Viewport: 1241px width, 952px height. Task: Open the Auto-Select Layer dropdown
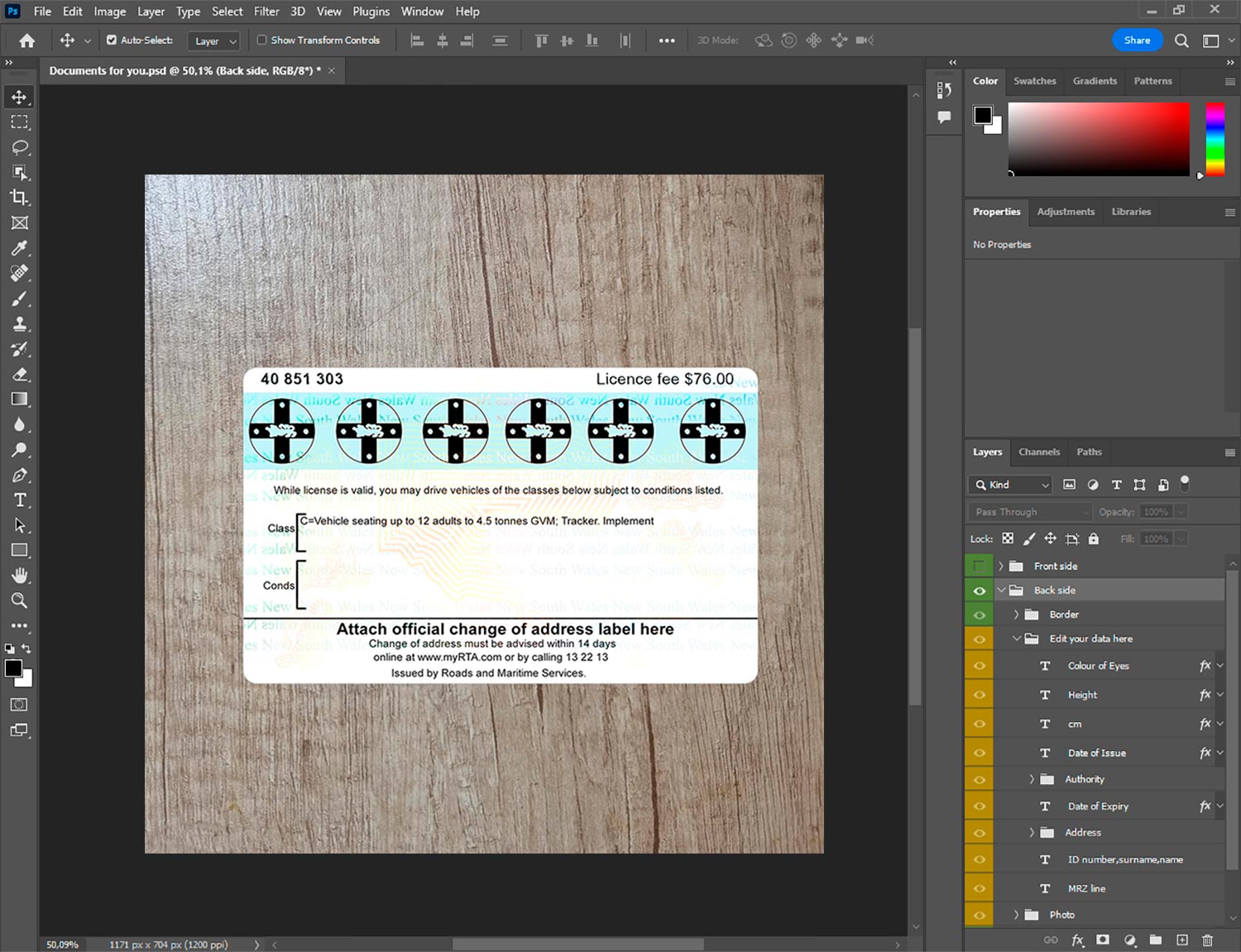(214, 41)
